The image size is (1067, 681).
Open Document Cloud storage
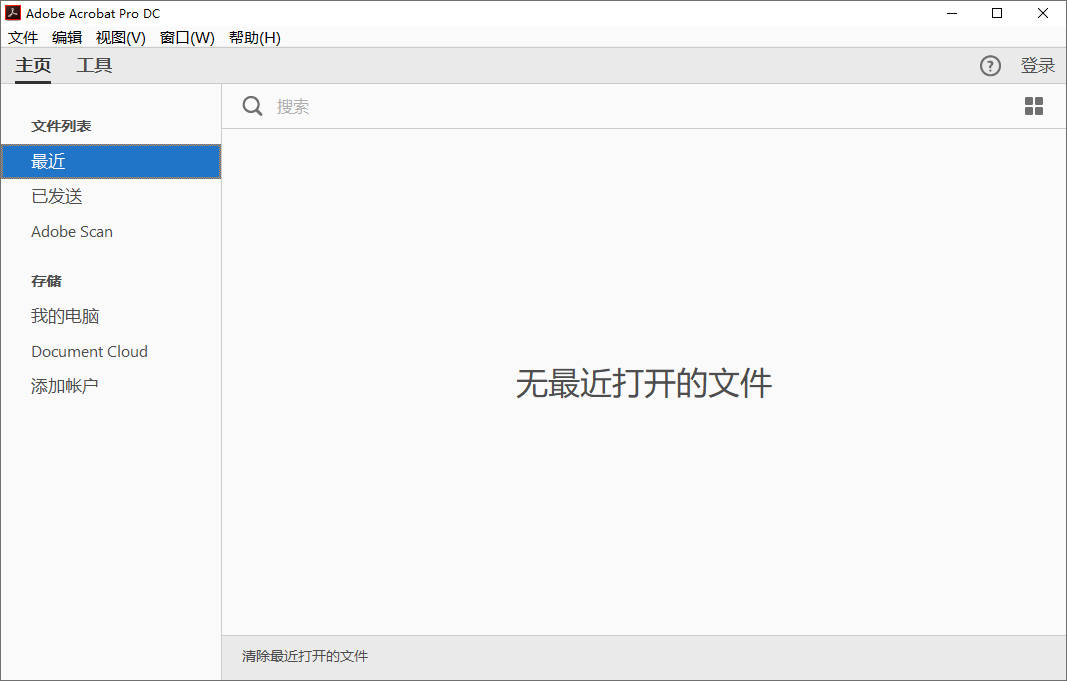point(89,351)
